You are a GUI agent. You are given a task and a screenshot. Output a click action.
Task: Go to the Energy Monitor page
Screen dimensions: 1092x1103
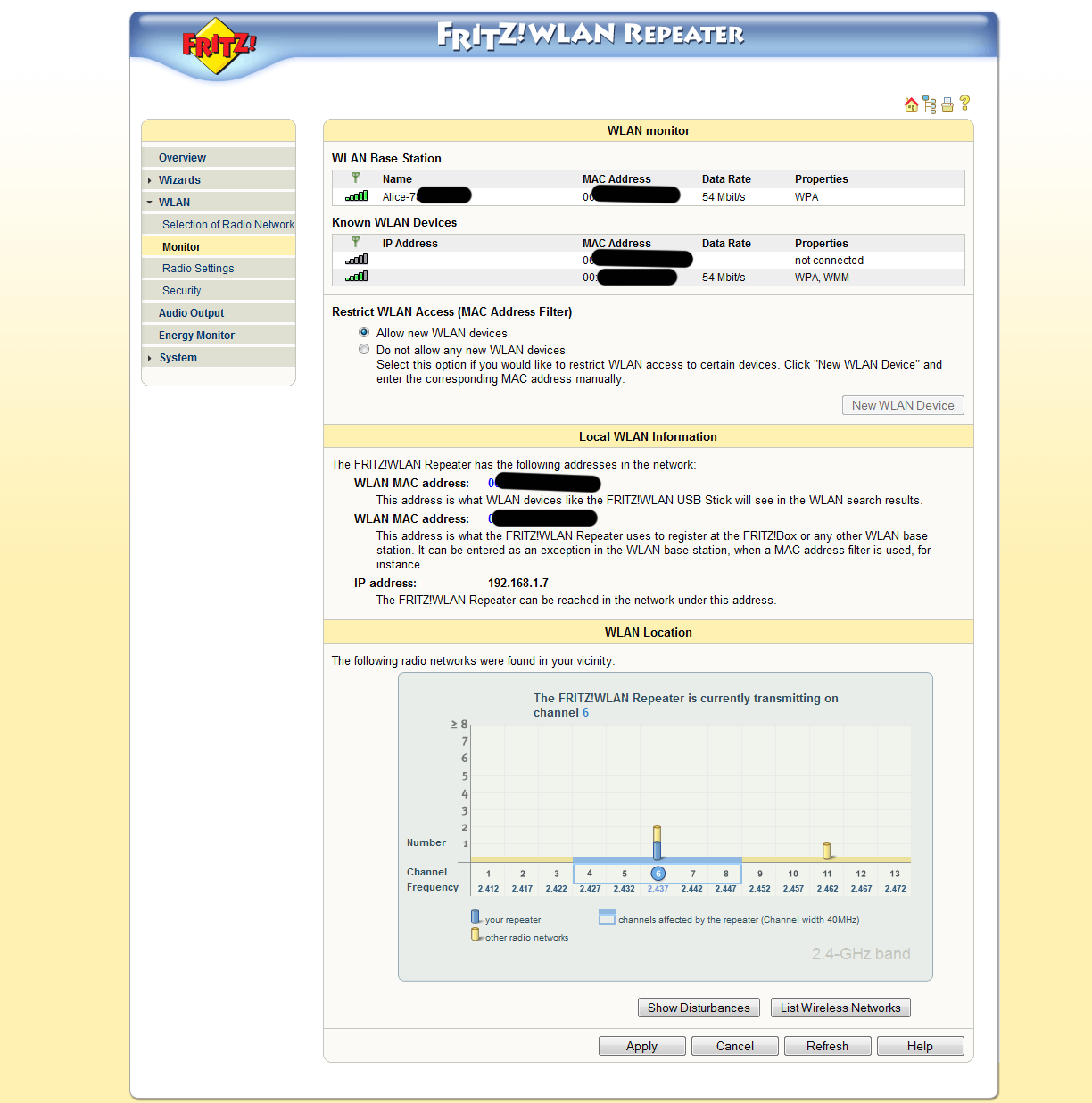click(196, 336)
